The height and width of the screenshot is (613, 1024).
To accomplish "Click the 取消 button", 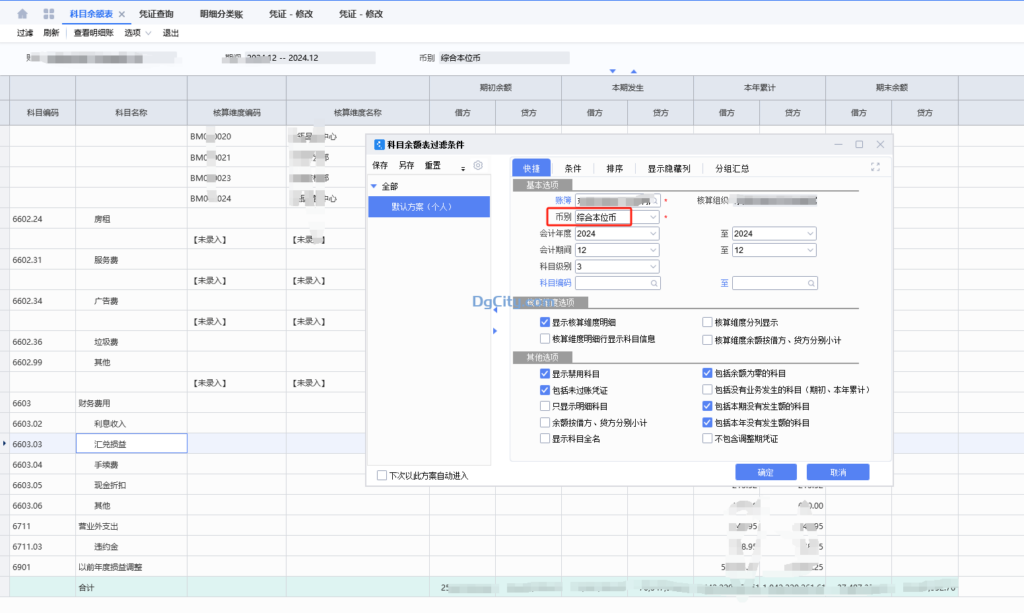I will (838, 472).
